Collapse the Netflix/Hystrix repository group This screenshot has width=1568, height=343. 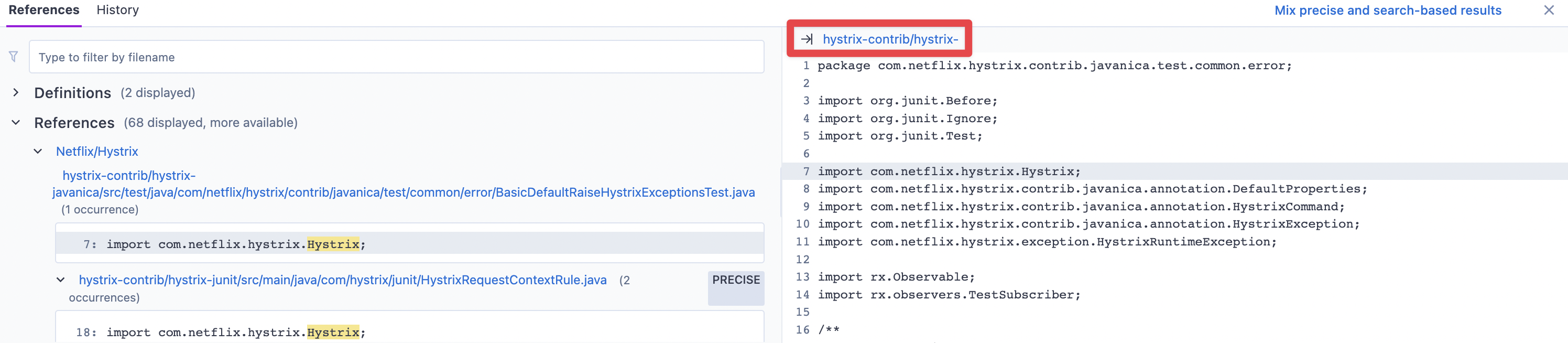pyautogui.click(x=38, y=151)
